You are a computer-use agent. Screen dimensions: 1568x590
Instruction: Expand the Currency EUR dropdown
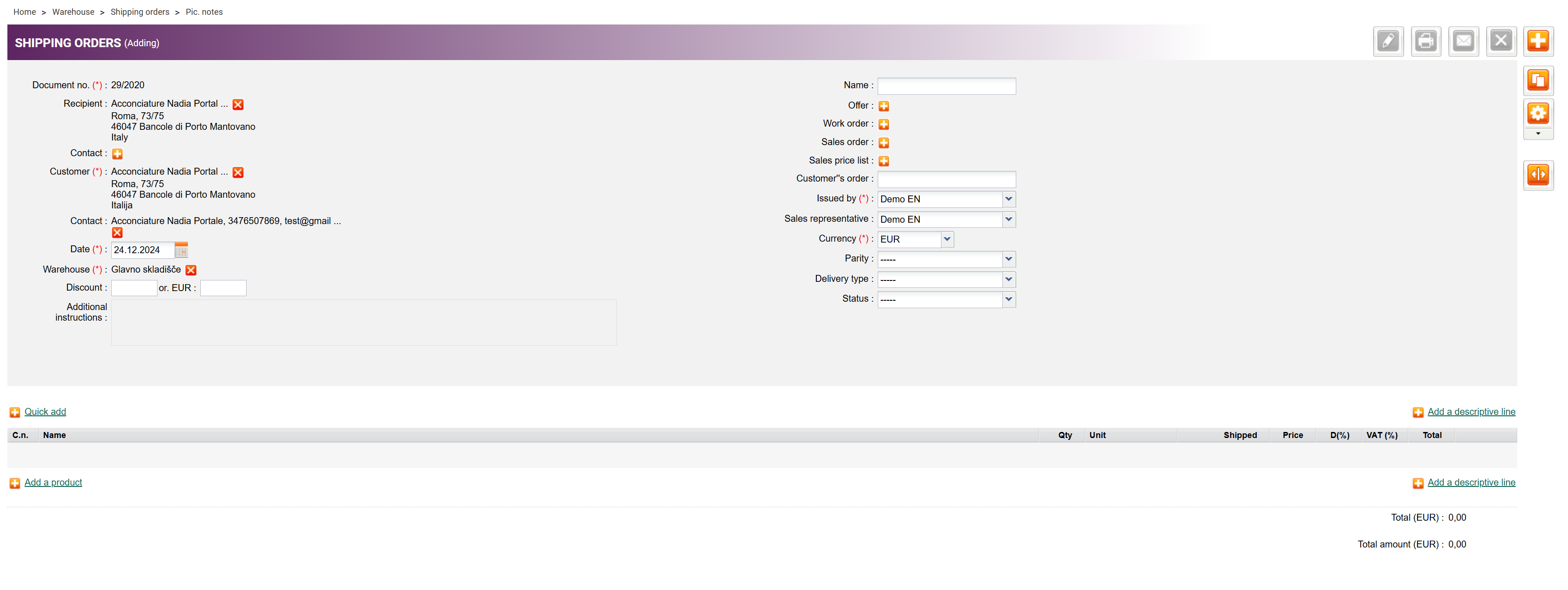pyautogui.click(x=947, y=239)
